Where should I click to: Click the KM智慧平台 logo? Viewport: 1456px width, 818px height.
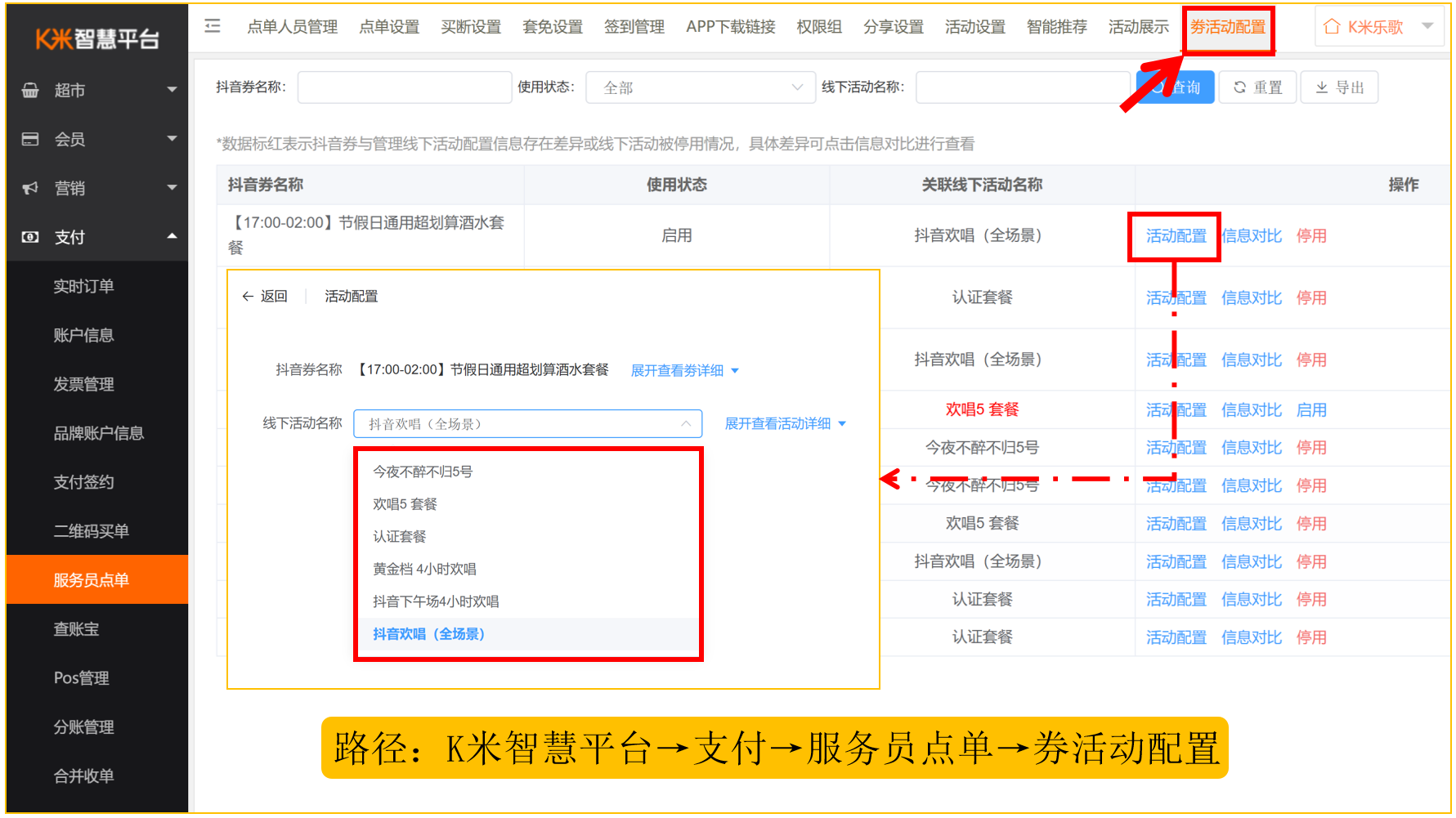point(96,38)
